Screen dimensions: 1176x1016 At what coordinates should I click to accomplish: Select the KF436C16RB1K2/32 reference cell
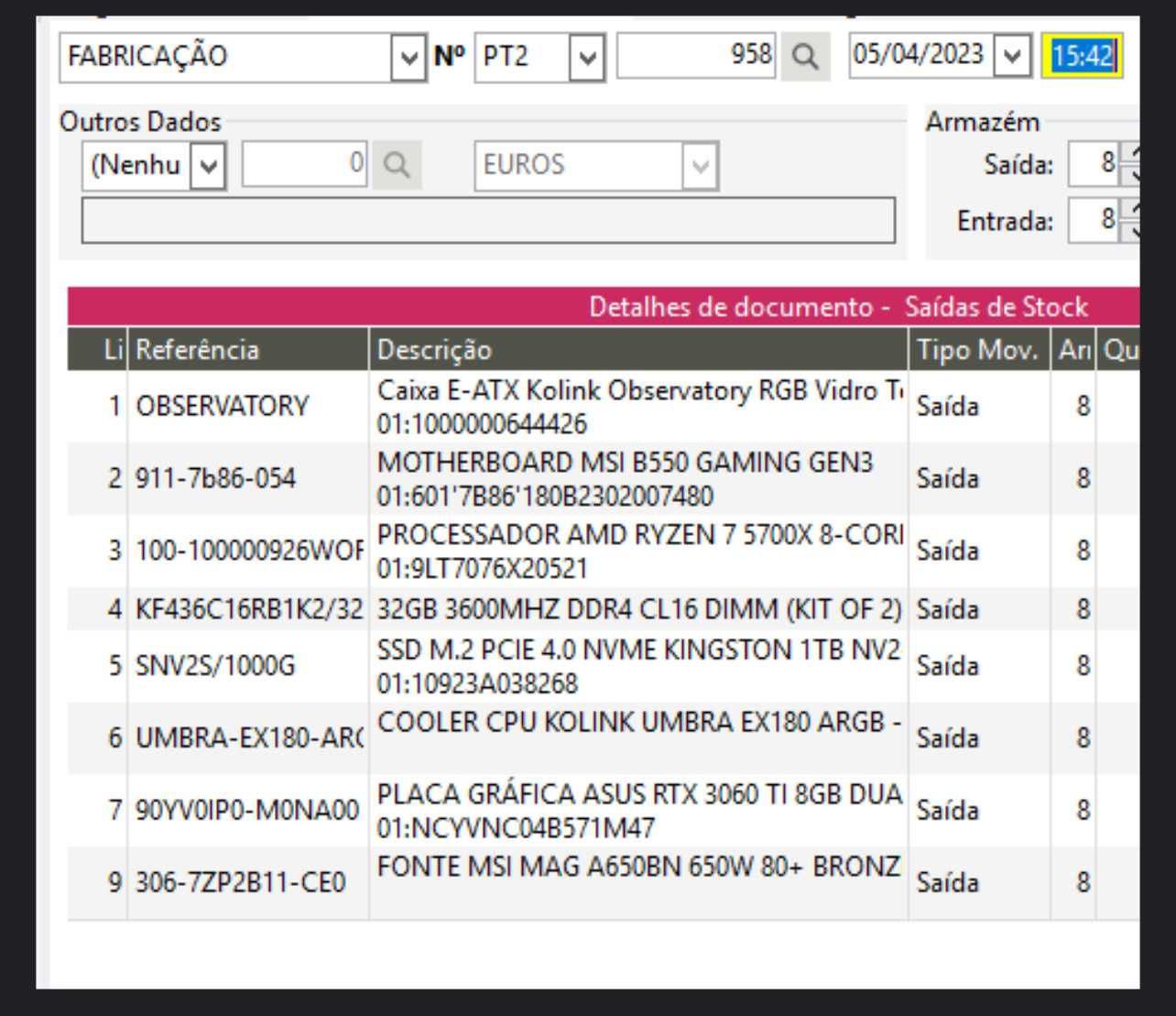tap(248, 608)
